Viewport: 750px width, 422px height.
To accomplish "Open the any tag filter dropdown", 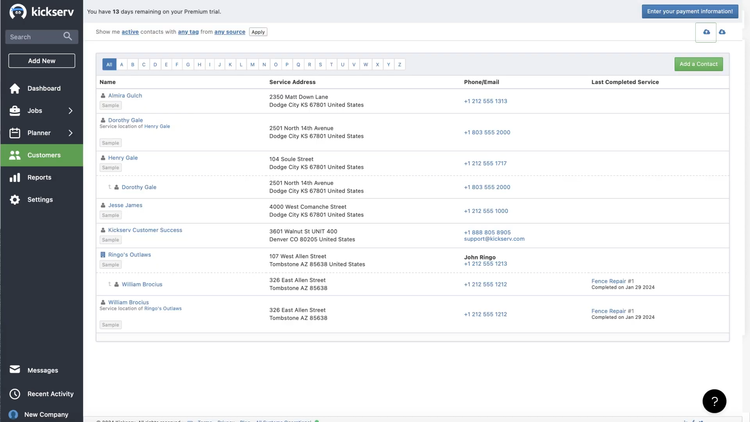I will (x=188, y=32).
